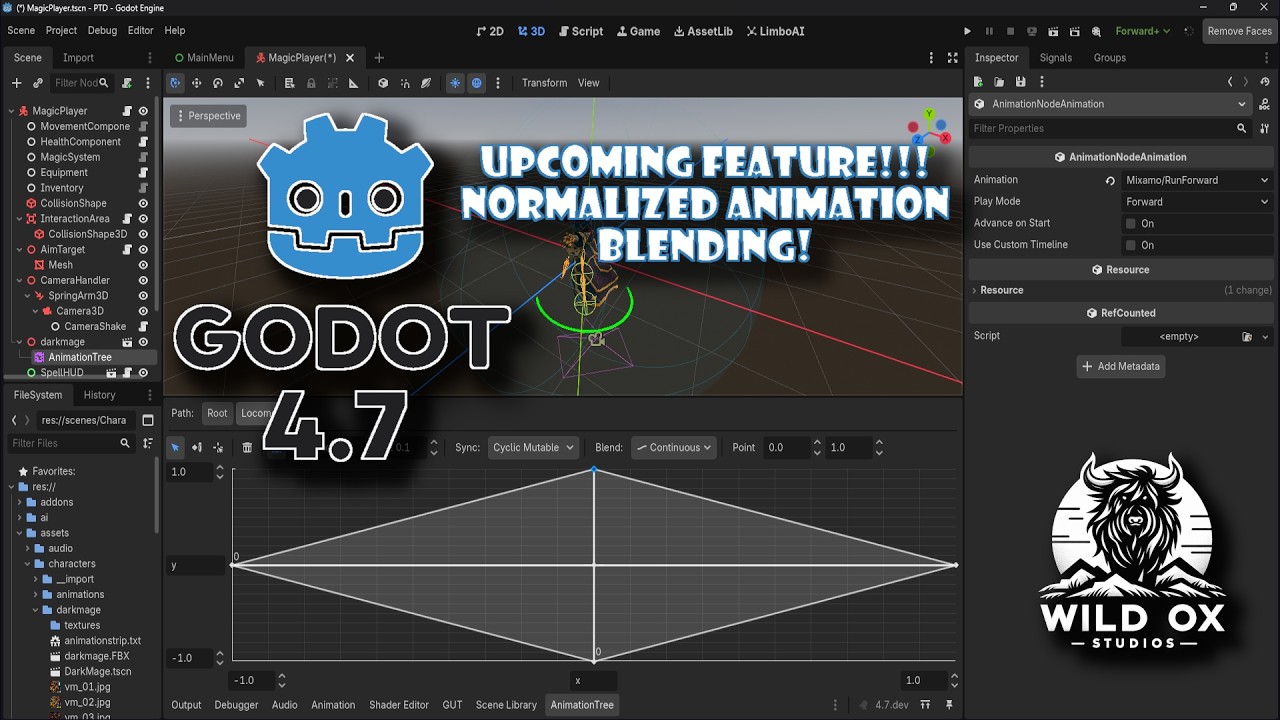Viewport: 1280px width, 720px height.
Task: Open the FileSystem sort files icon
Action: tap(148, 443)
